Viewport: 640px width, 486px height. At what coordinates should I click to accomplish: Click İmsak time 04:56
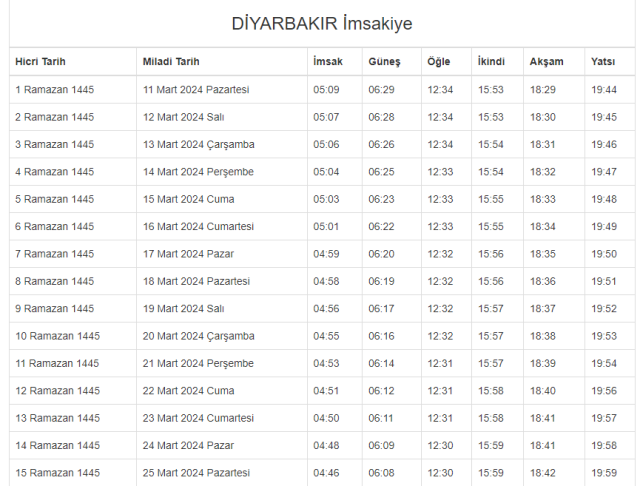pos(326,308)
